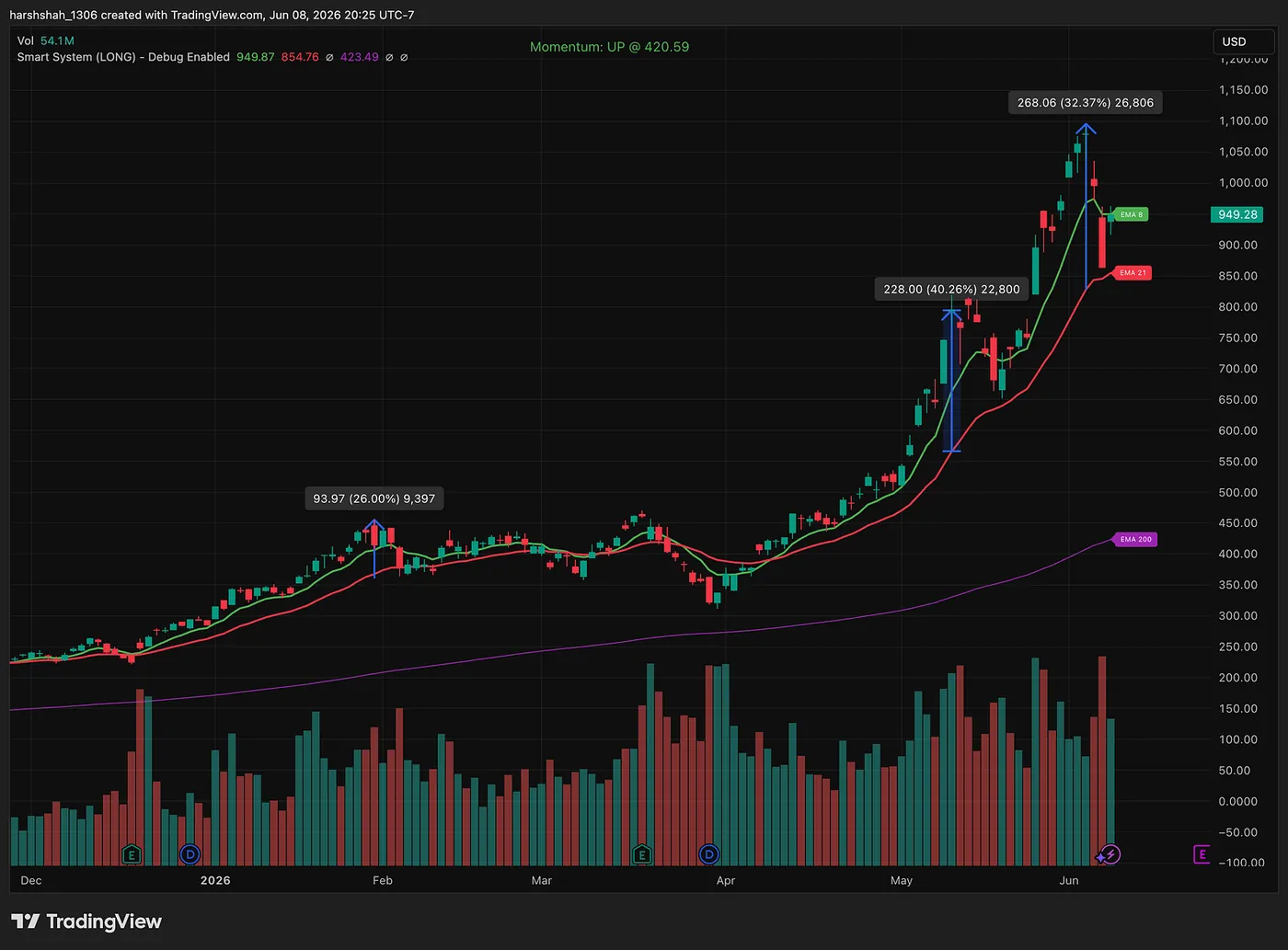This screenshot has width=1288, height=950.
Task: Select the 228.00 (40.26%) measurement label
Action: 951,289
